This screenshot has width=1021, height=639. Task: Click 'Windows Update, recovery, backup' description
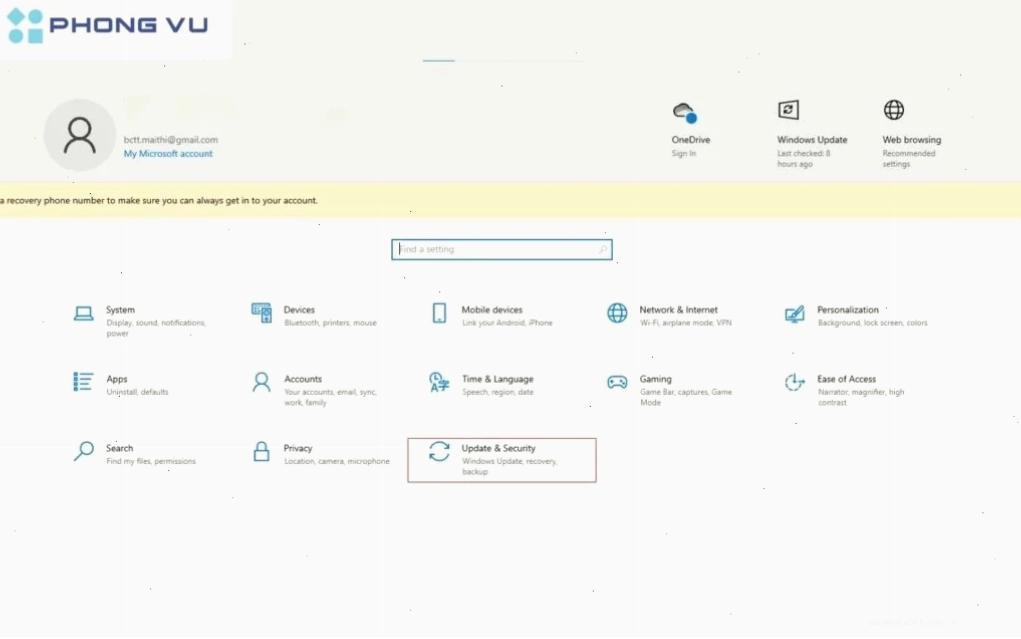[x=509, y=466]
